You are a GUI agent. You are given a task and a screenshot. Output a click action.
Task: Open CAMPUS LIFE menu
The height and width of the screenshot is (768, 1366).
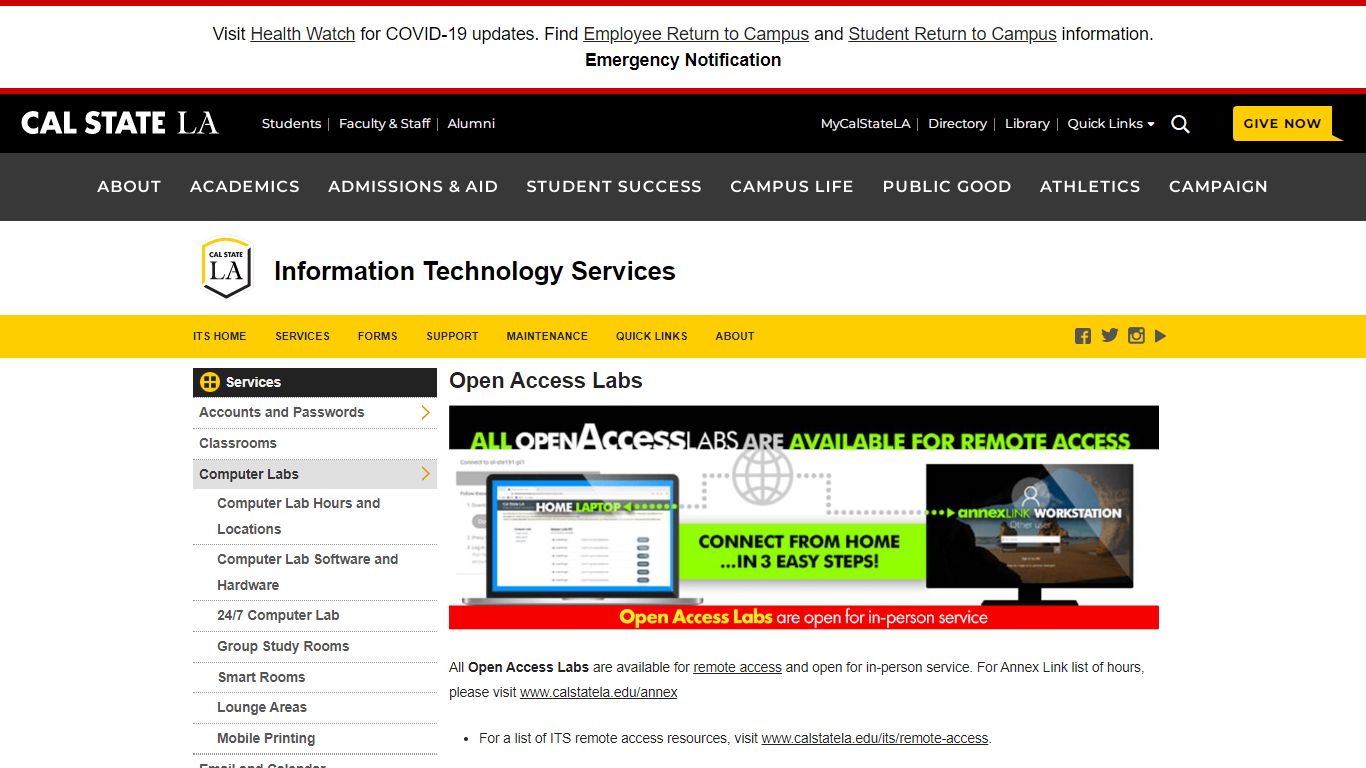click(792, 186)
